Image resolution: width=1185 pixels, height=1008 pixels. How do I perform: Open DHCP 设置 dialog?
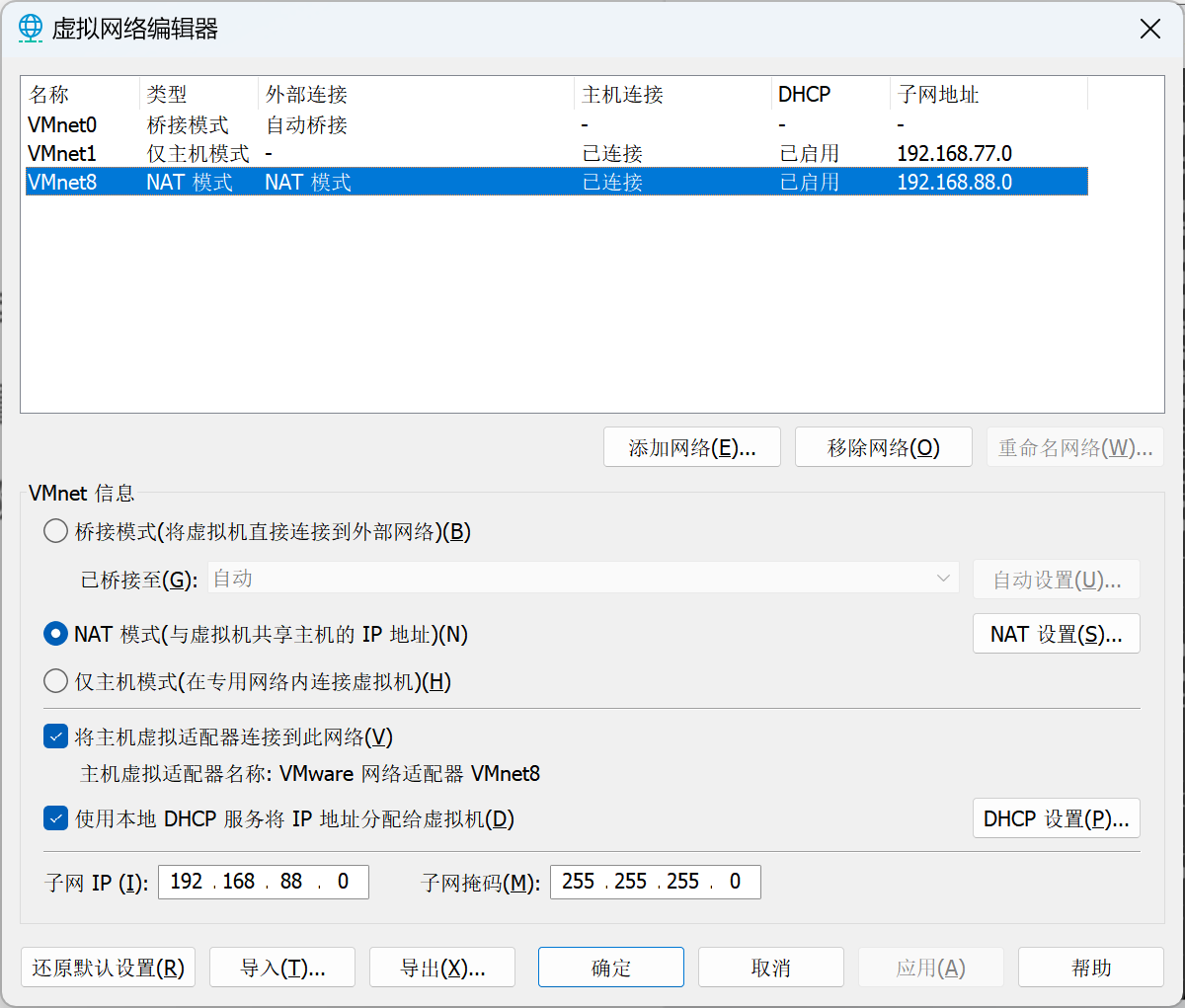1056,819
